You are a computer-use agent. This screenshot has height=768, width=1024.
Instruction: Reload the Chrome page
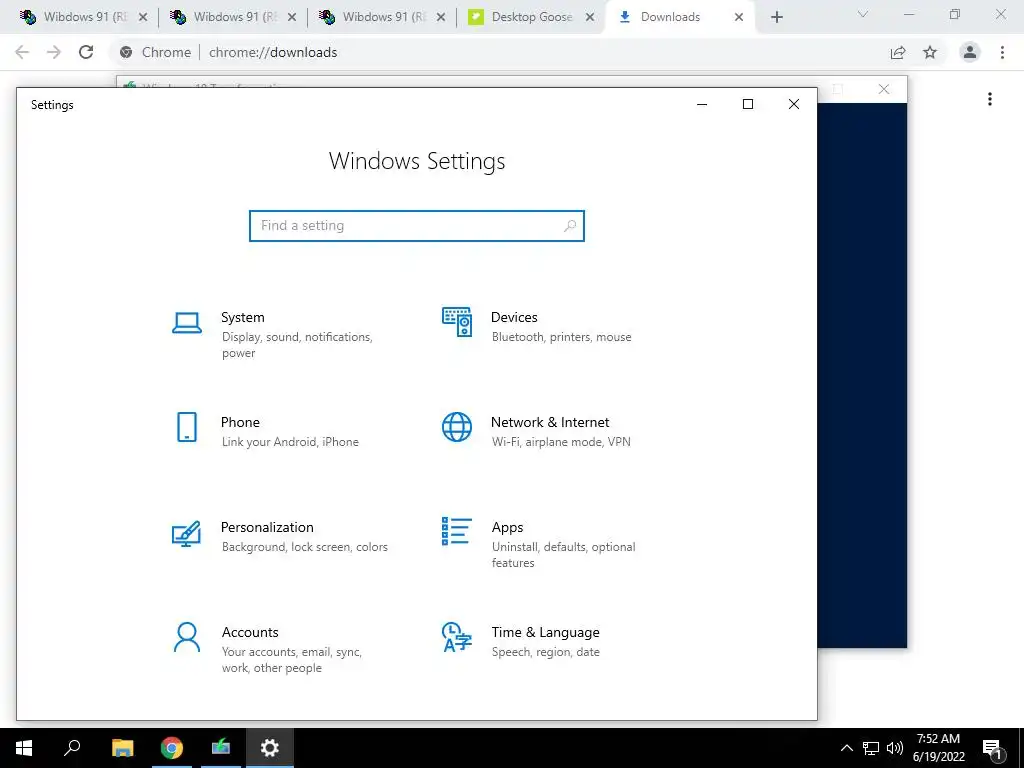pyautogui.click(x=86, y=52)
